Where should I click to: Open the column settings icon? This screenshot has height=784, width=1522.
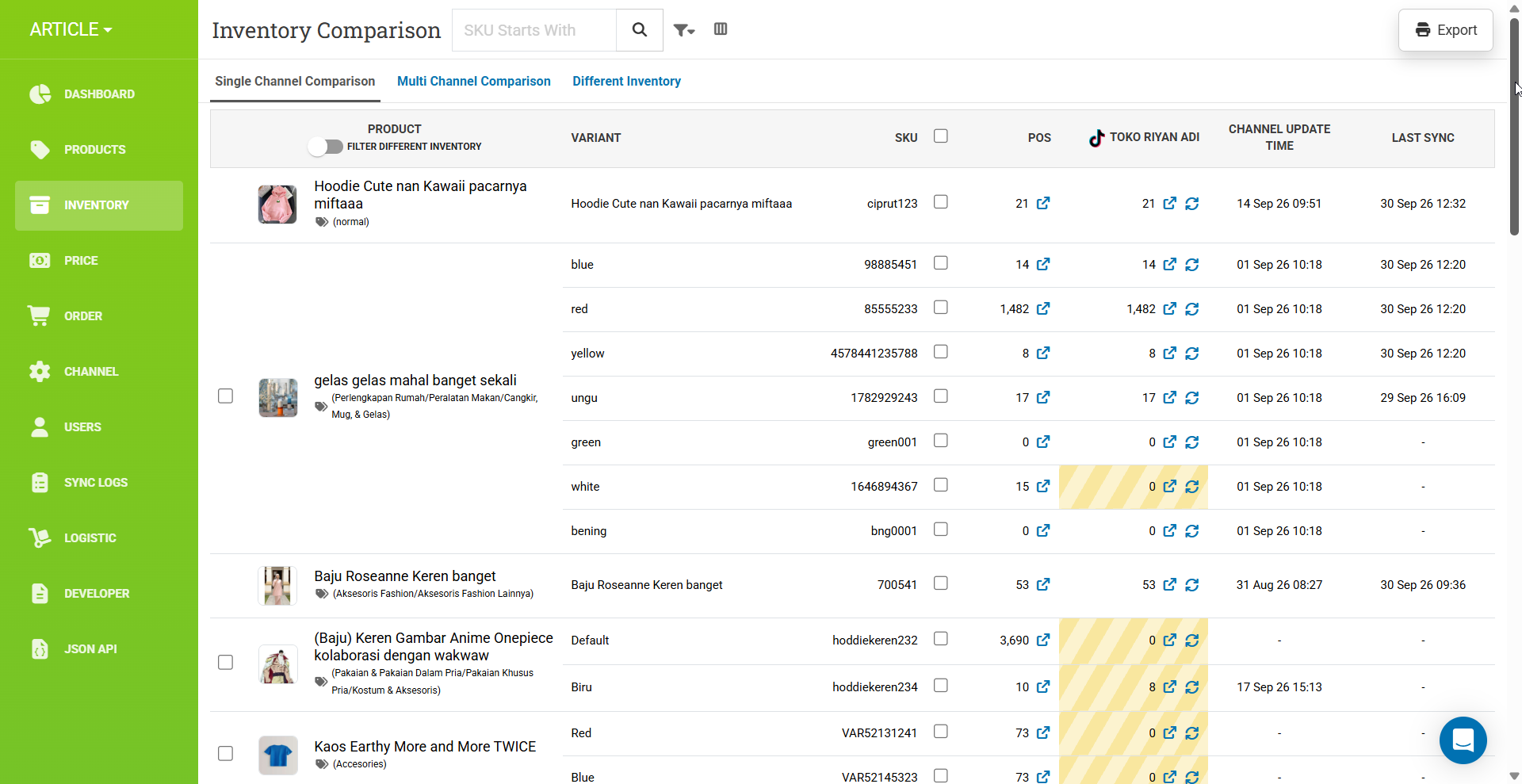(x=721, y=29)
